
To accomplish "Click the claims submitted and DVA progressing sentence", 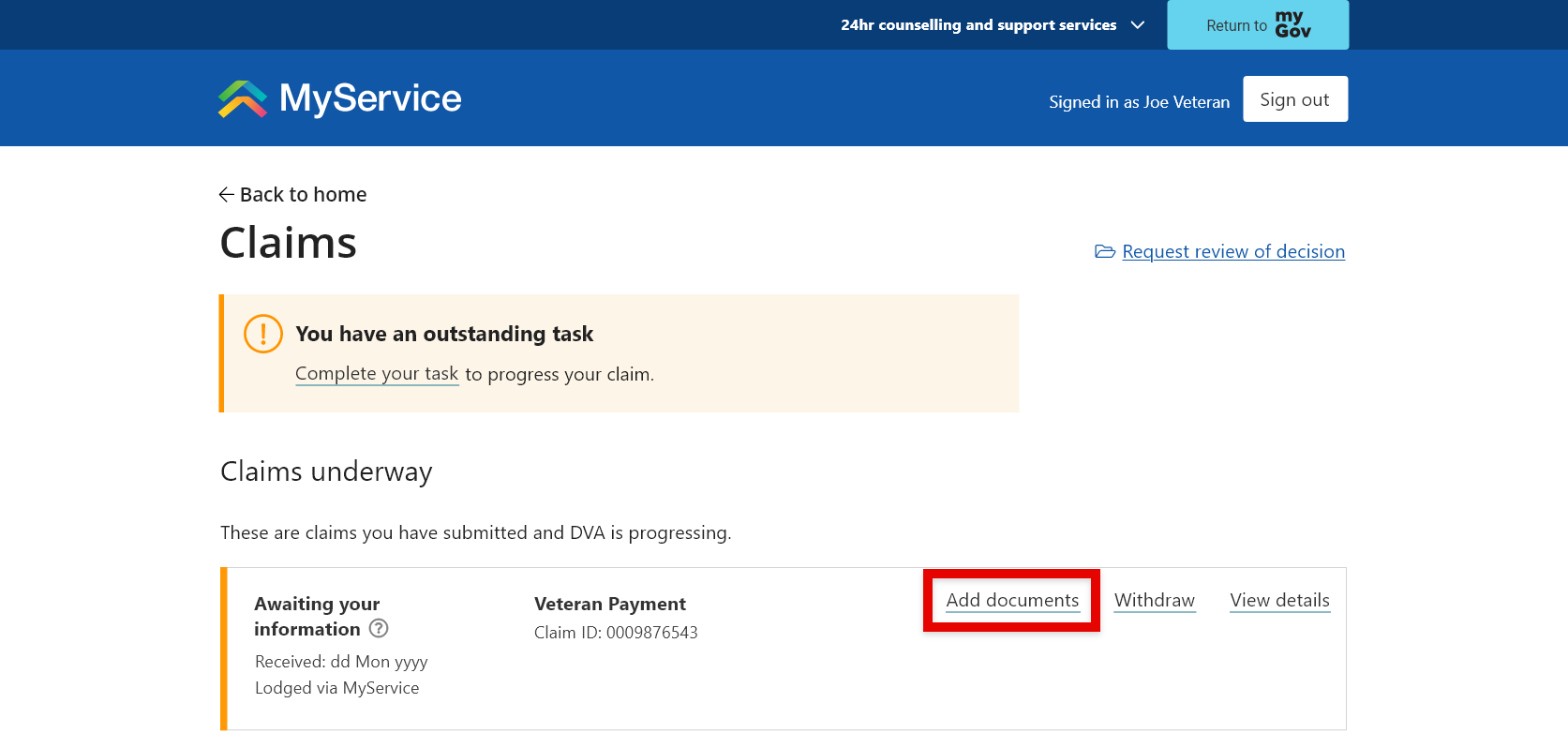I will click(x=475, y=532).
